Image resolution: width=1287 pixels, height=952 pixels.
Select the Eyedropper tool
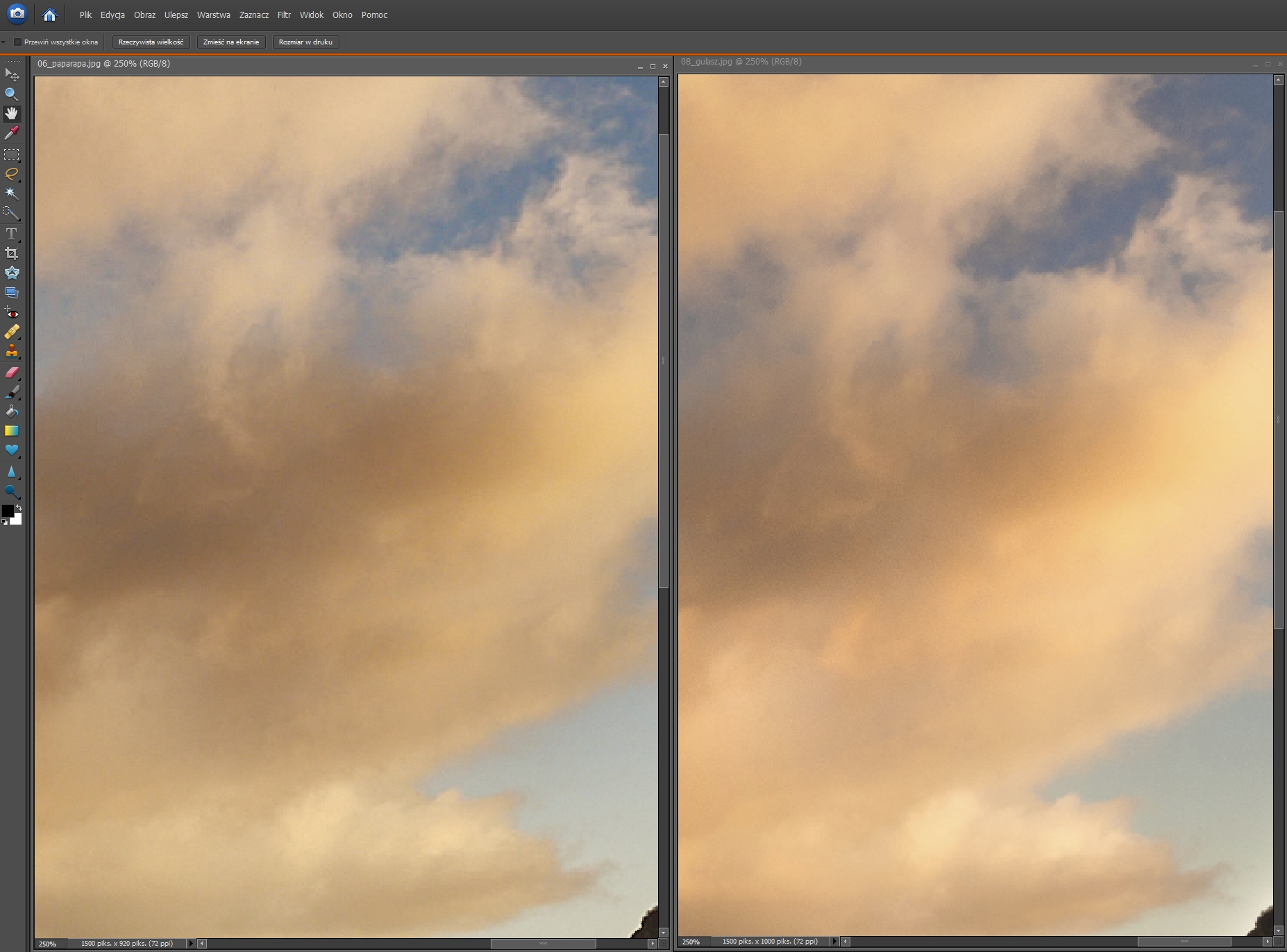pos(11,133)
